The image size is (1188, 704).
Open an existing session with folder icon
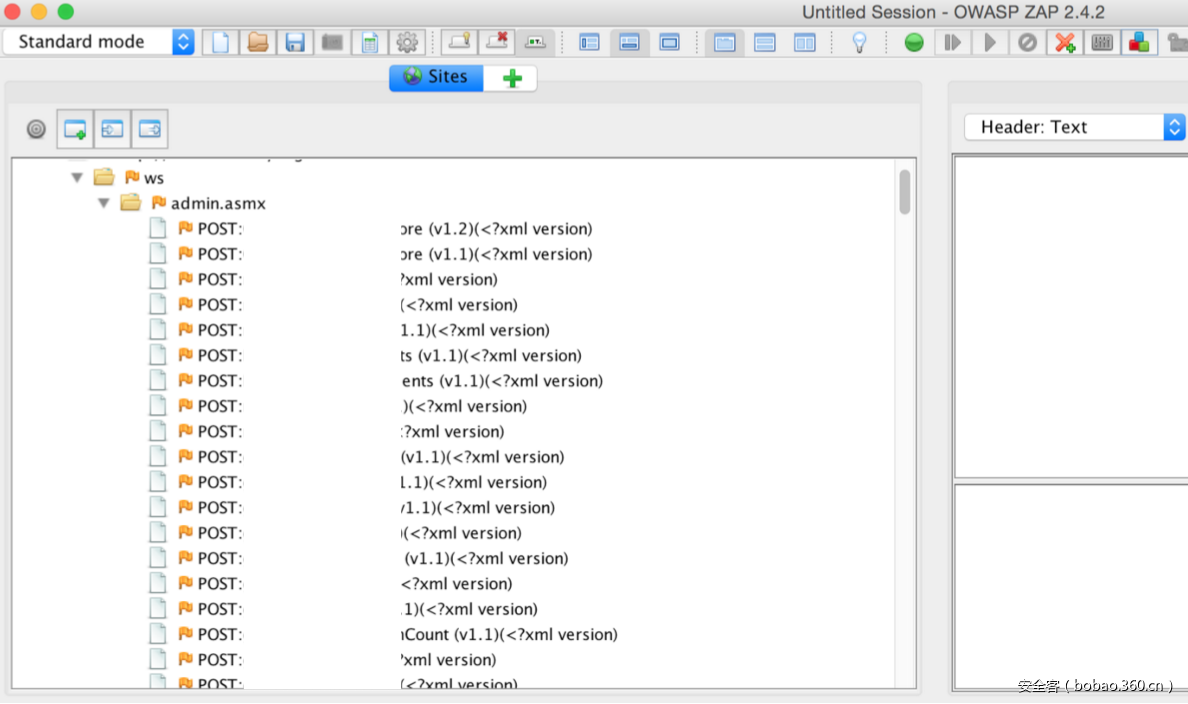257,42
